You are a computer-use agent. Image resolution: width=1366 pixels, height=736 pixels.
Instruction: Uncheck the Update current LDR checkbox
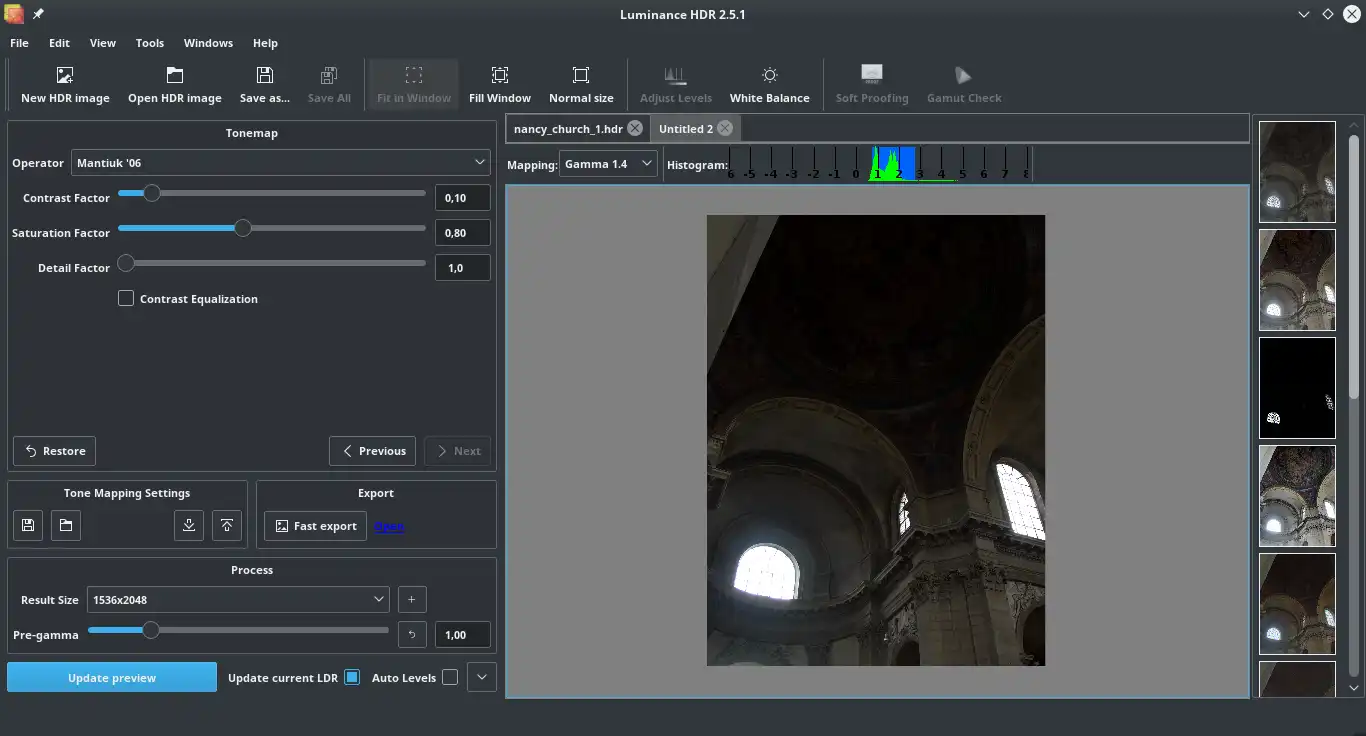pos(352,677)
